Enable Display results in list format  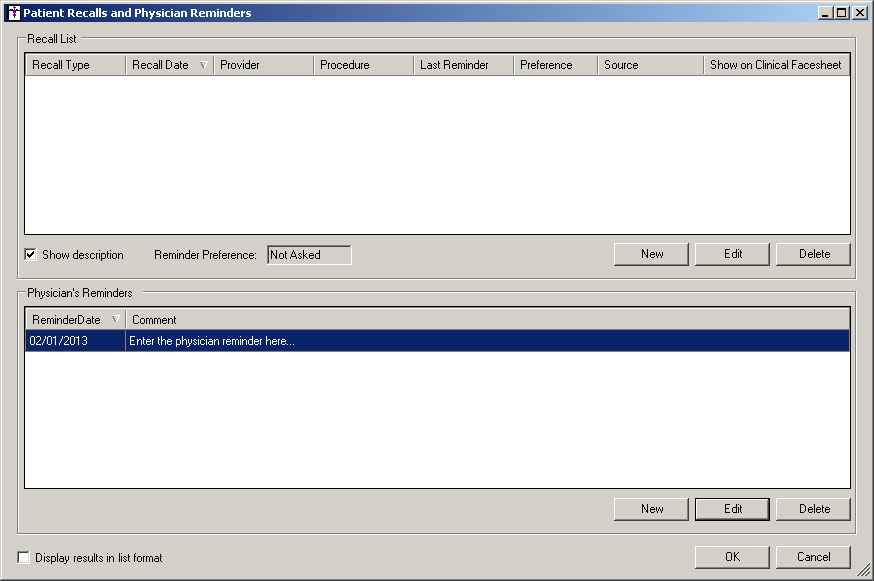click(24, 558)
